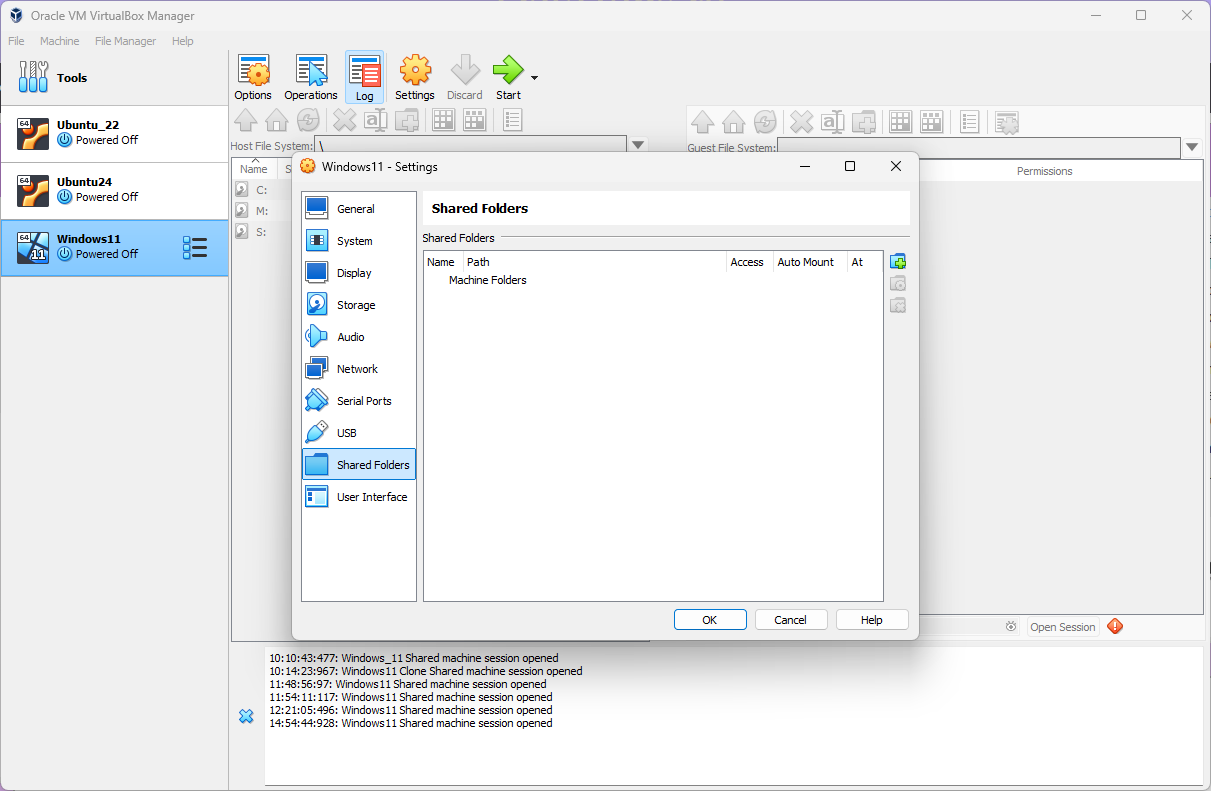Click the remove shared folder icon
Screen dimensions: 1211x791
[898, 305]
